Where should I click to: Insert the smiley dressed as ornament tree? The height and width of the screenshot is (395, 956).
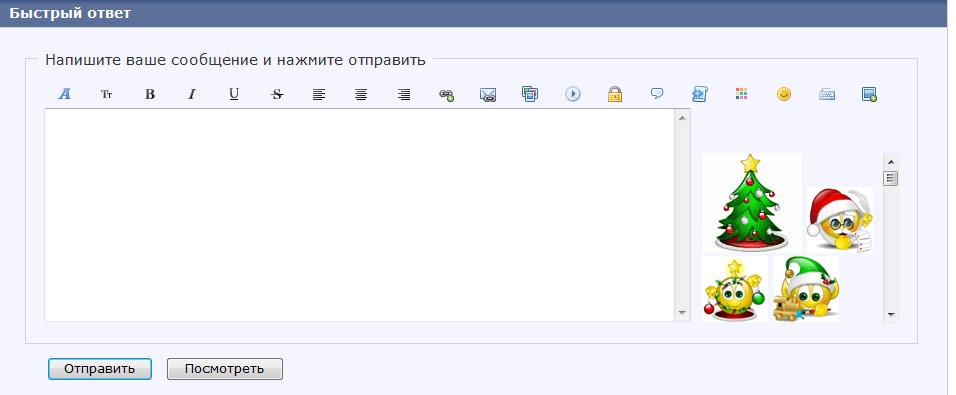tap(735, 288)
